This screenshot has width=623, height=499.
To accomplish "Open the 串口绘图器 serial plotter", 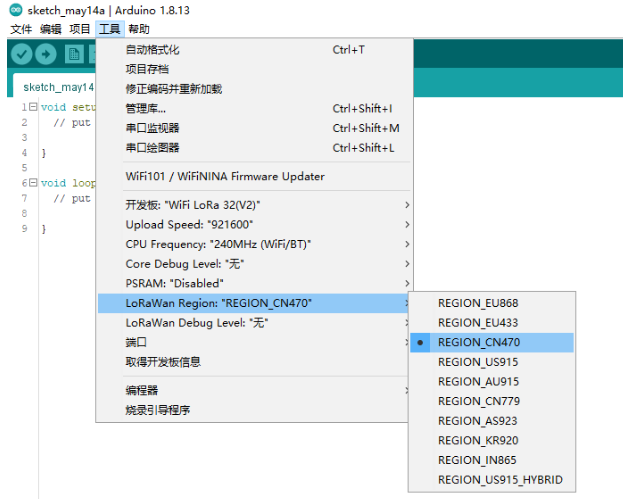I will tap(255, 148).
